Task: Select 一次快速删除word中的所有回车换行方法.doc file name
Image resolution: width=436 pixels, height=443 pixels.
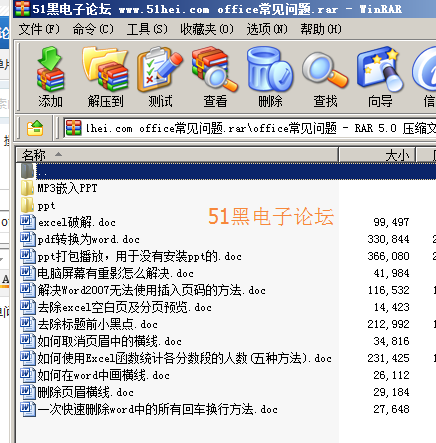Action: pyautogui.click(x=157, y=409)
